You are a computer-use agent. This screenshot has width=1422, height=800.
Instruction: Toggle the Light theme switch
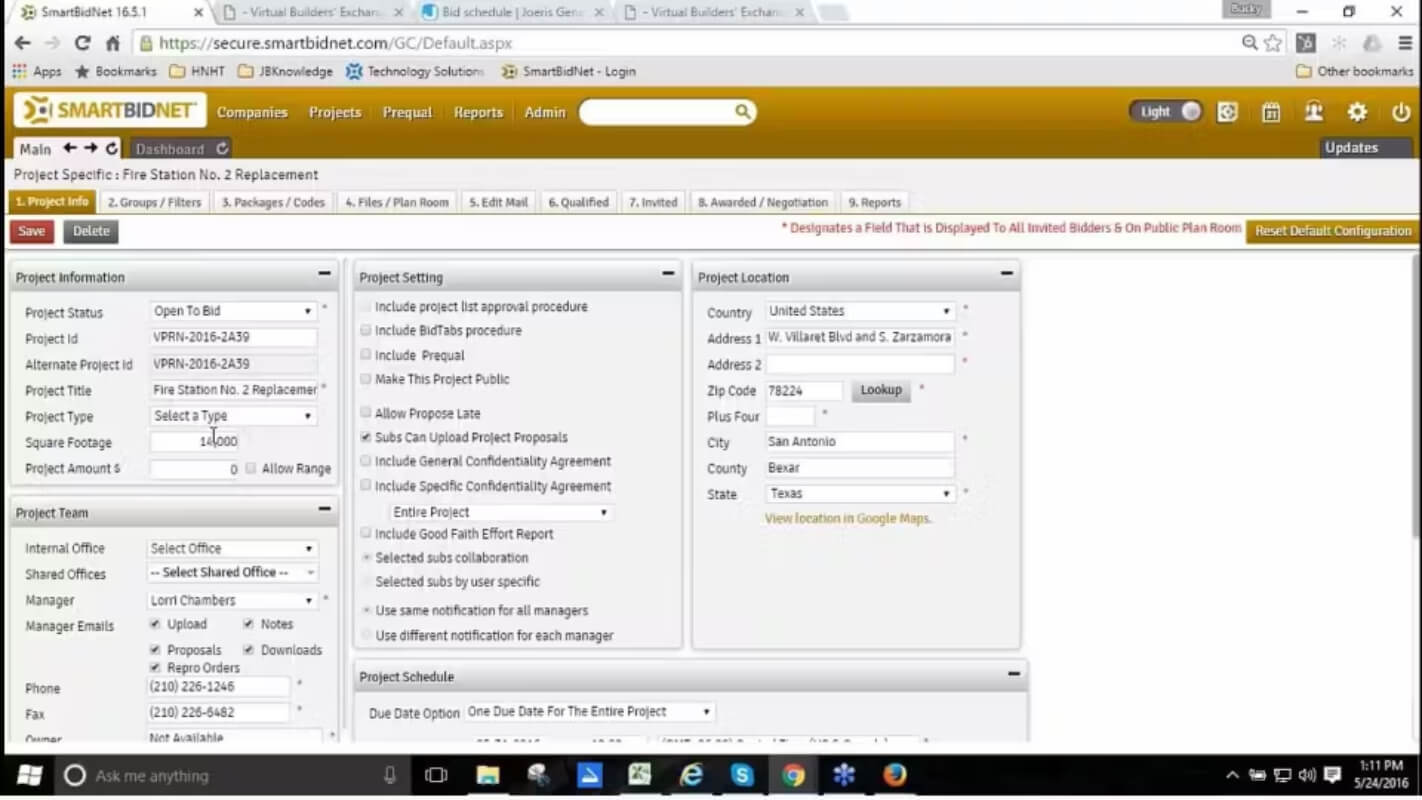click(1166, 112)
